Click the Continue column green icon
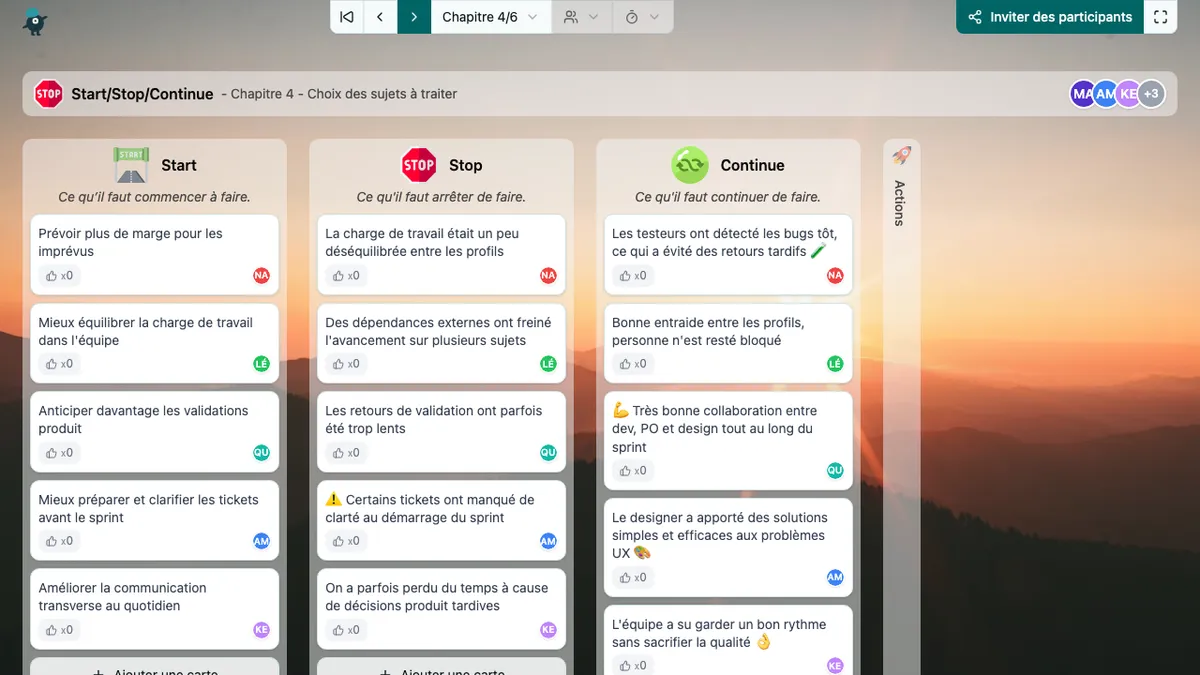Viewport: 1200px width, 675px height. pyautogui.click(x=690, y=165)
